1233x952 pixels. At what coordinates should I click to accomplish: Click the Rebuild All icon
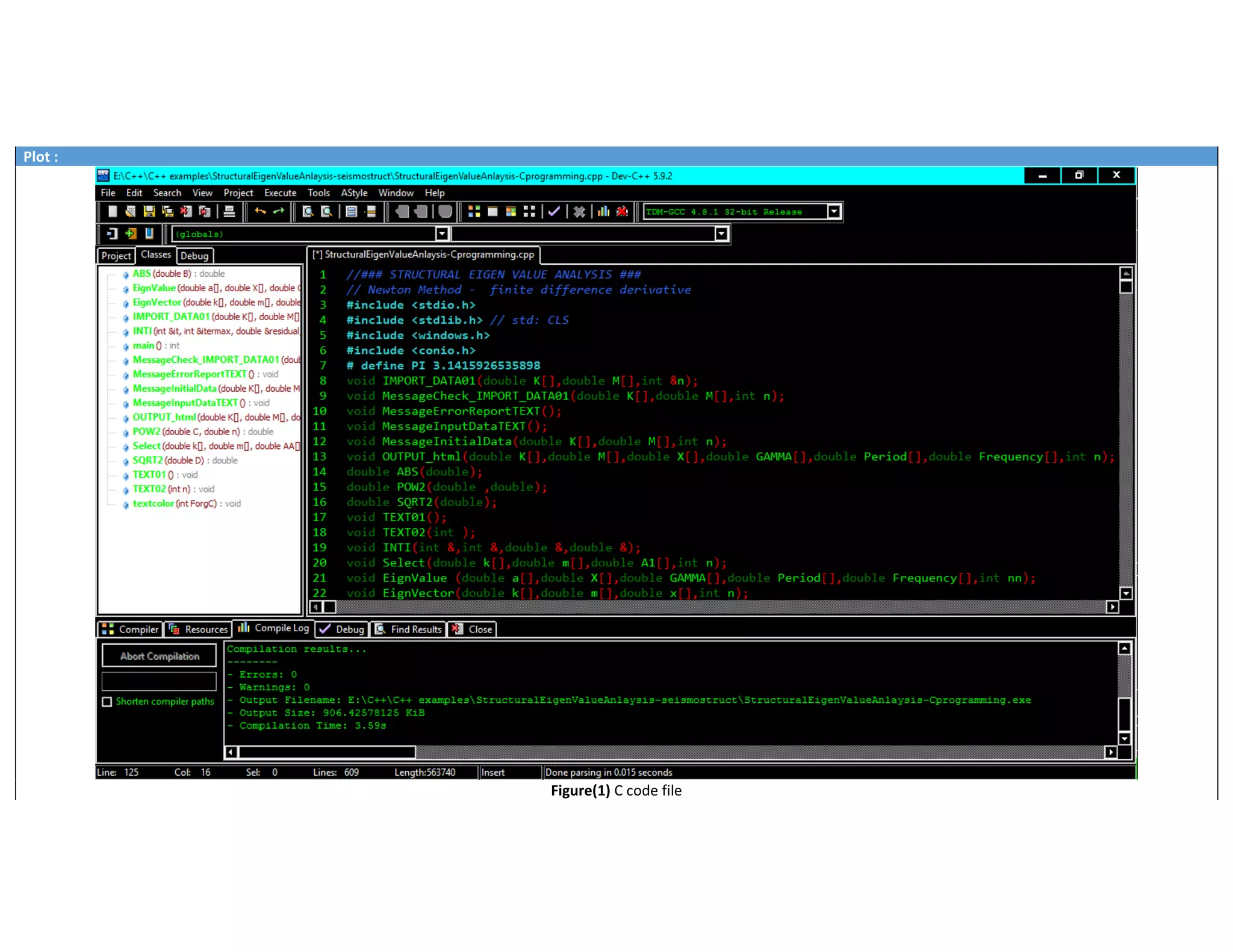(x=529, y=211)
